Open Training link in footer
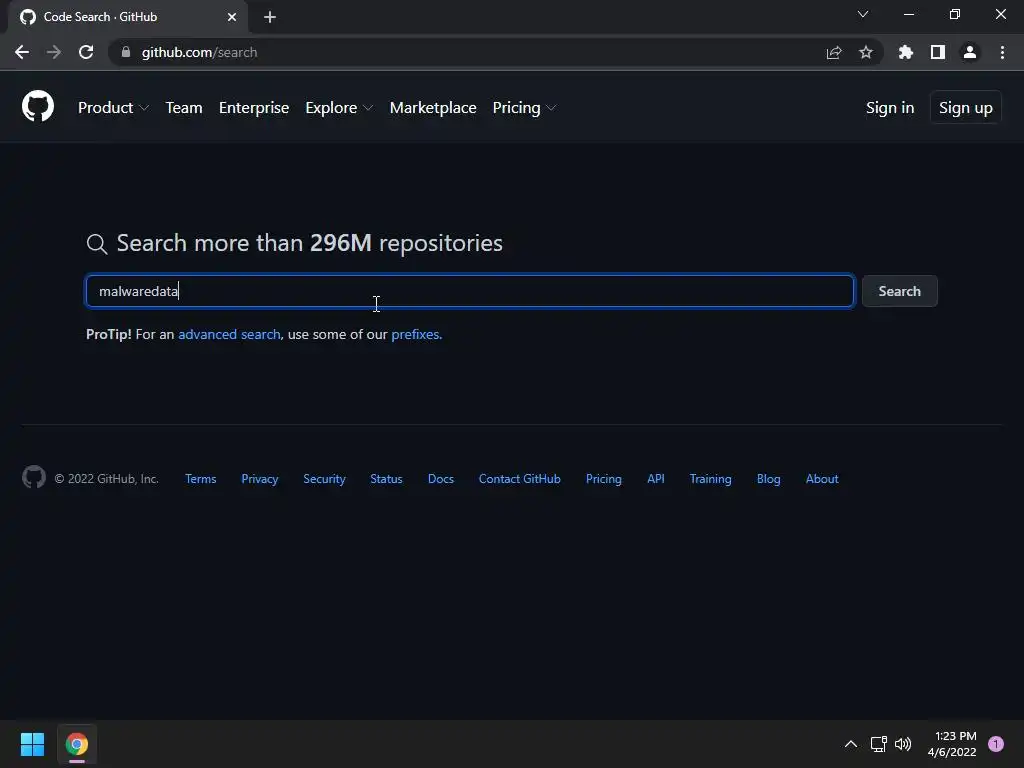This screenshot has width=1024, height=768. click(711, 479)
